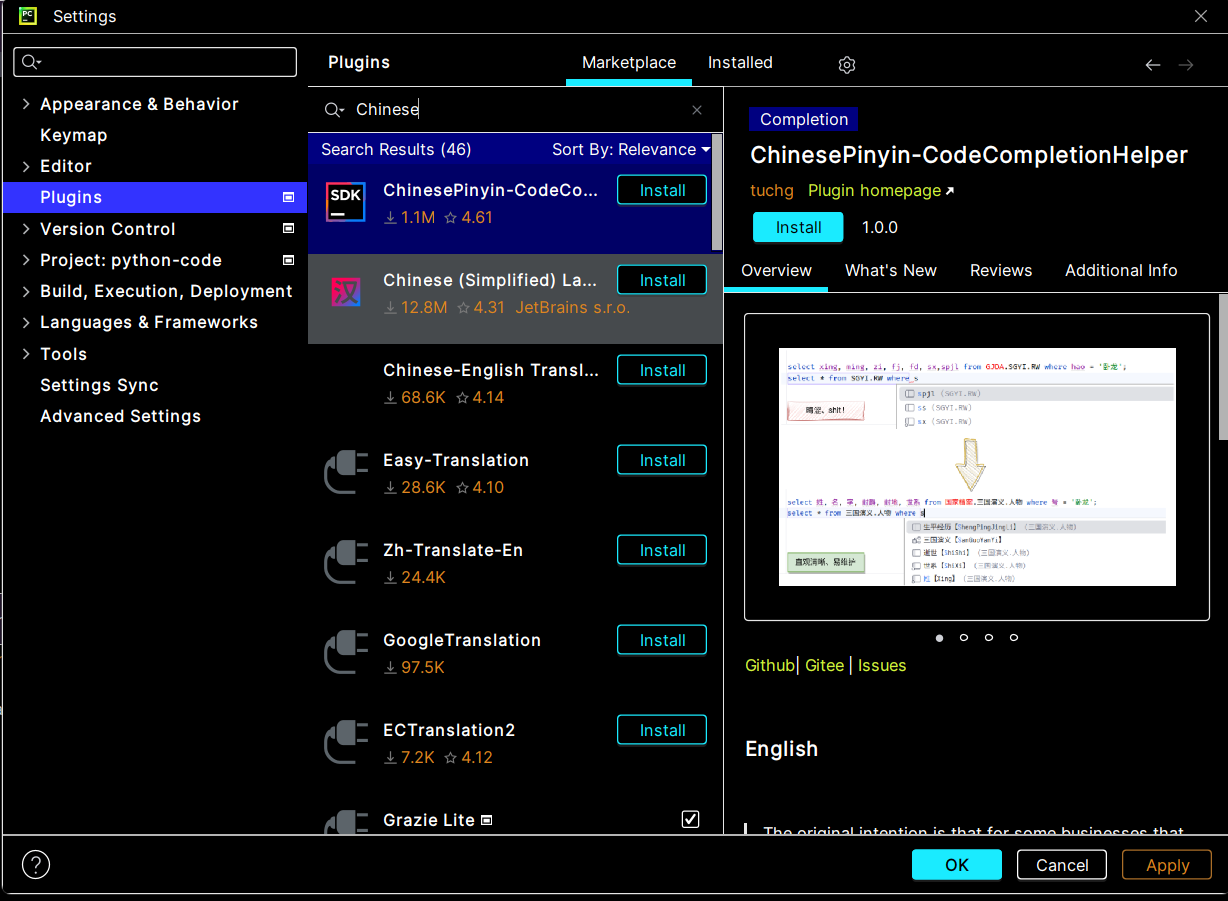
Task: Open the plugin search history magnifier icon
Action: click(x=335, y=110)
